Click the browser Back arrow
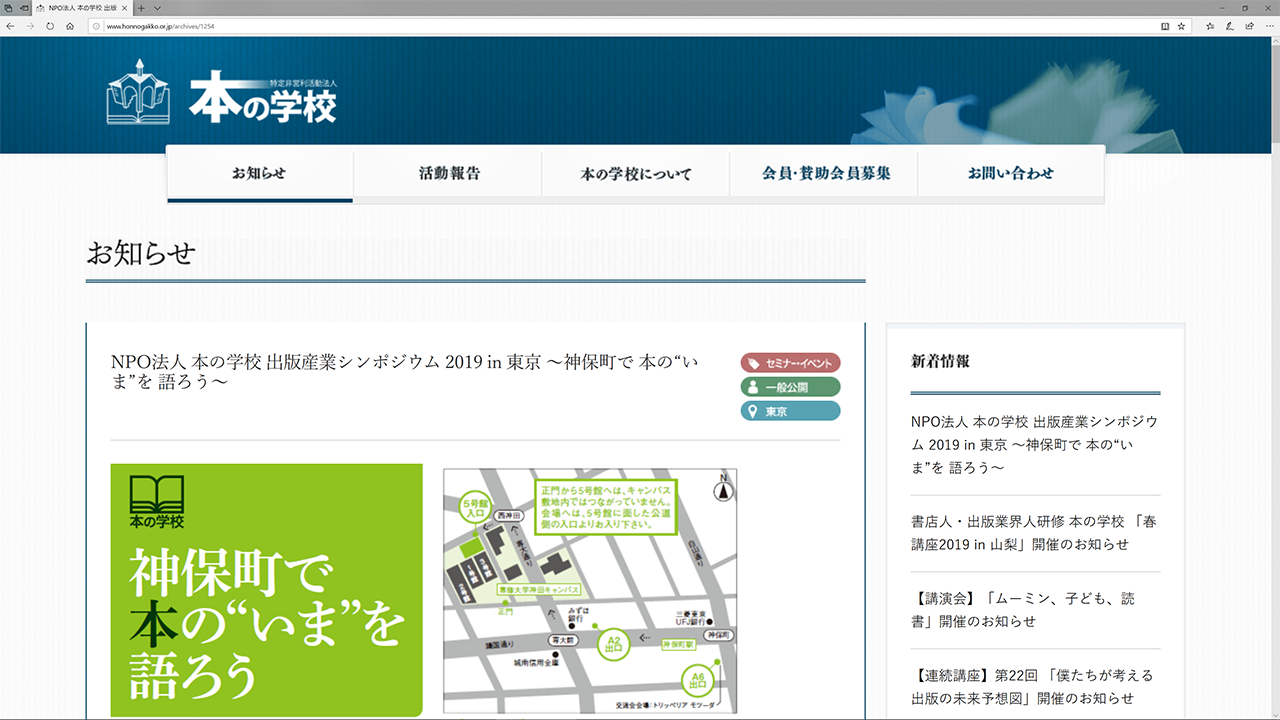The width and height of the screenshot is (1280, 720). (10, 26)
